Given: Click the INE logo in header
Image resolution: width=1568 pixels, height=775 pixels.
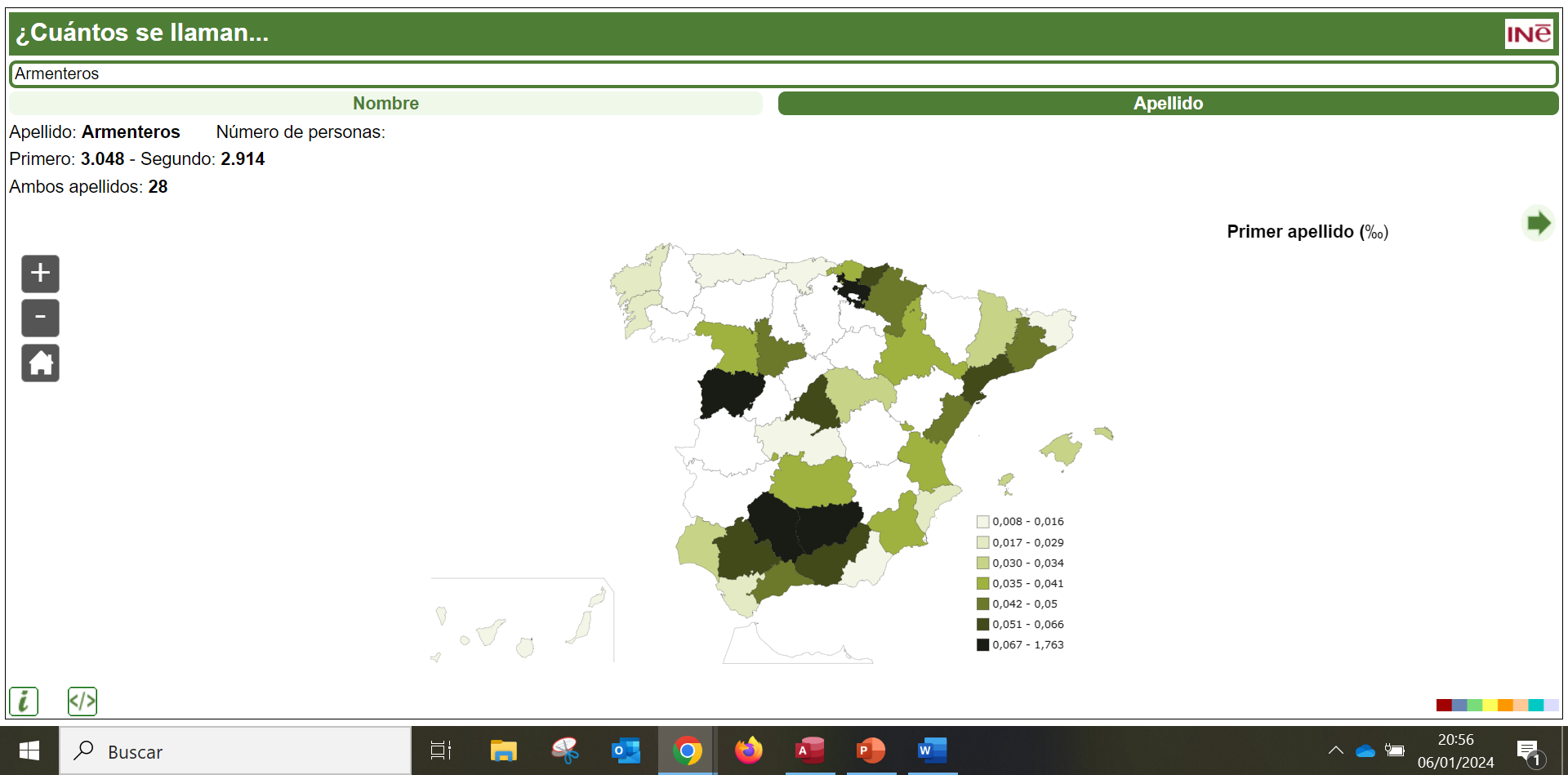Looking at the screenshot, I should tap(1528, 33).
